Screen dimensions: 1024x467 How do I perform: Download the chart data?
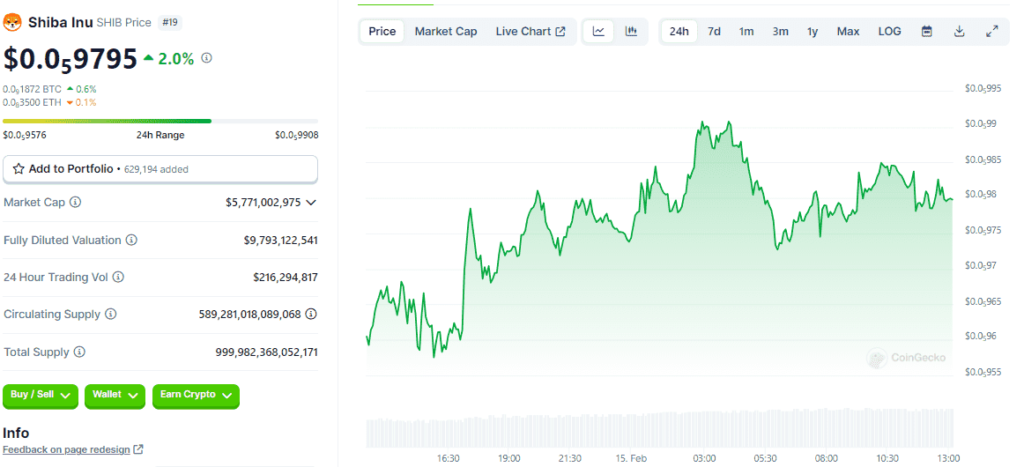959,31
